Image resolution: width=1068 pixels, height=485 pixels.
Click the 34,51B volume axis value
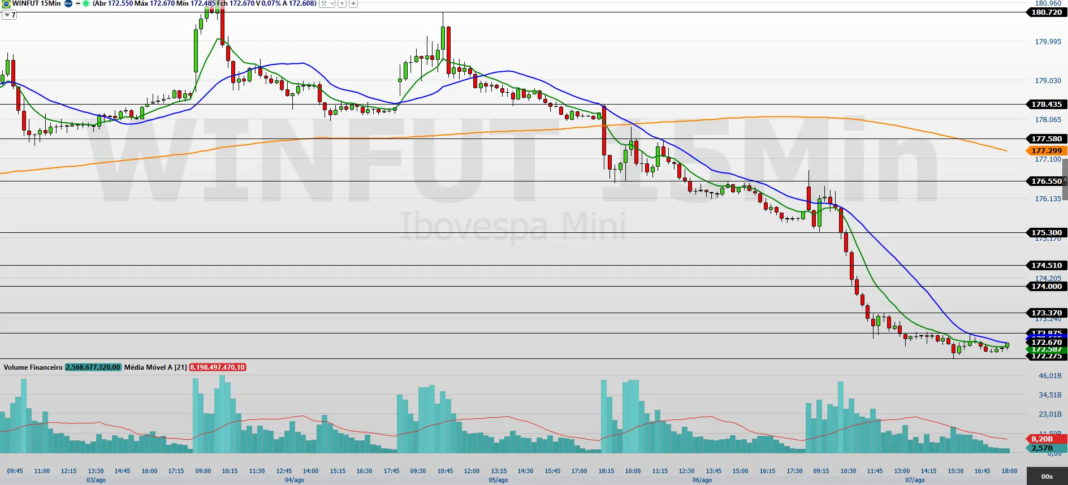1050,394
